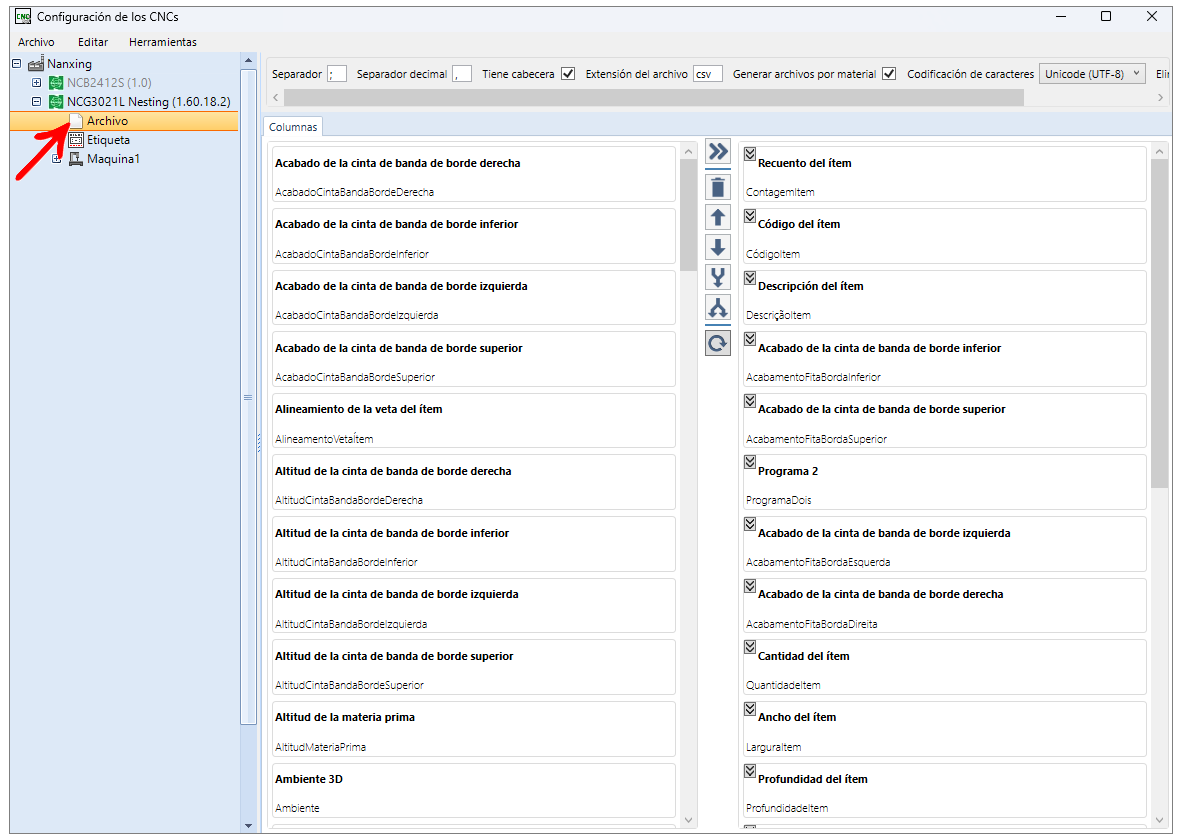
Task: Click options bar scroll left arrow
Action: [x=275, y=98]
